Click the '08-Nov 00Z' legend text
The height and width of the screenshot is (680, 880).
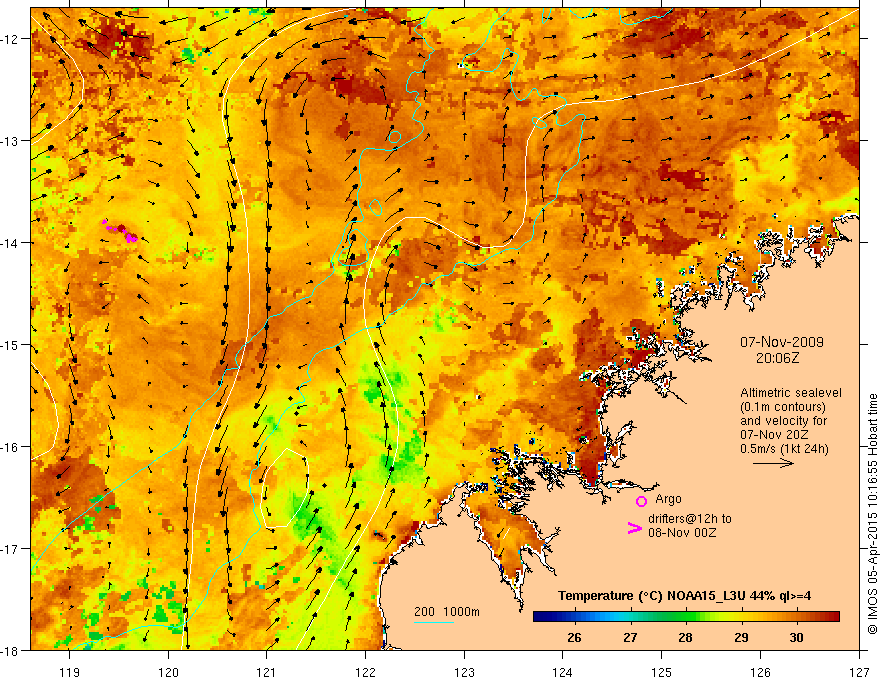tap(682, 533)
